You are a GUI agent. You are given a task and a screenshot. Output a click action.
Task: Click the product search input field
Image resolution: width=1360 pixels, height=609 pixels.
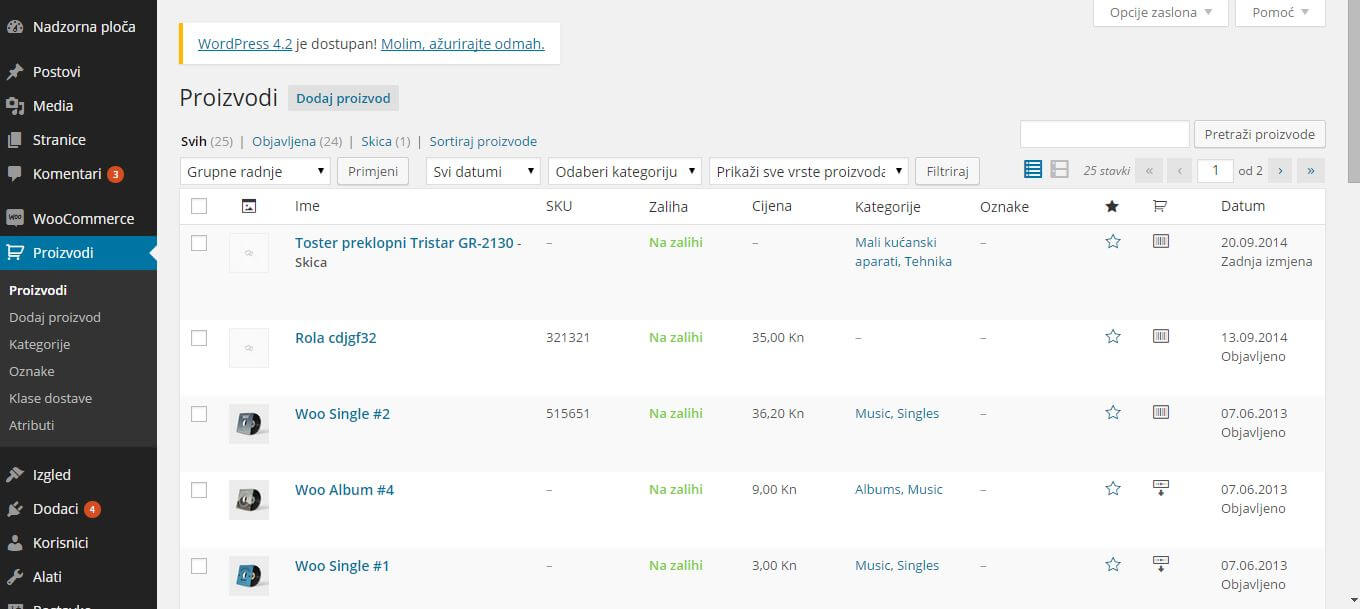(x=1104, y=134)
